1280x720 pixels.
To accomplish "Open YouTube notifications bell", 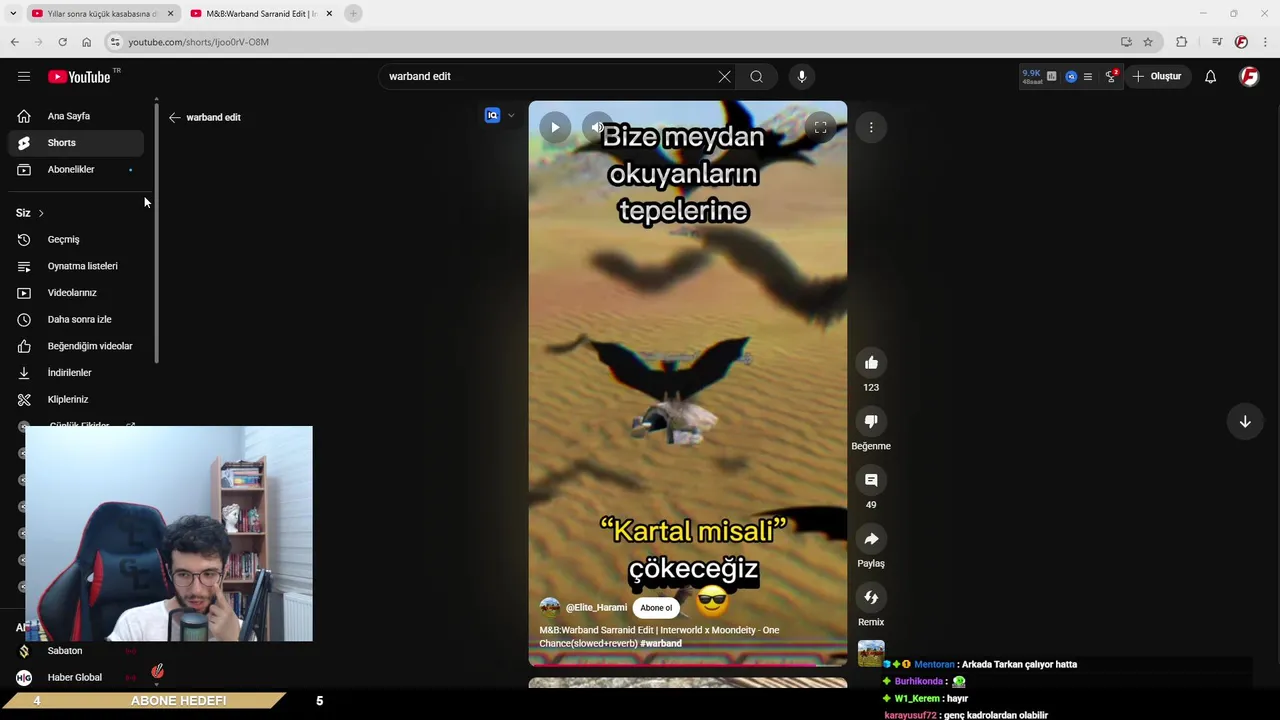I will pyautogui.click(x=1210, y=76).
